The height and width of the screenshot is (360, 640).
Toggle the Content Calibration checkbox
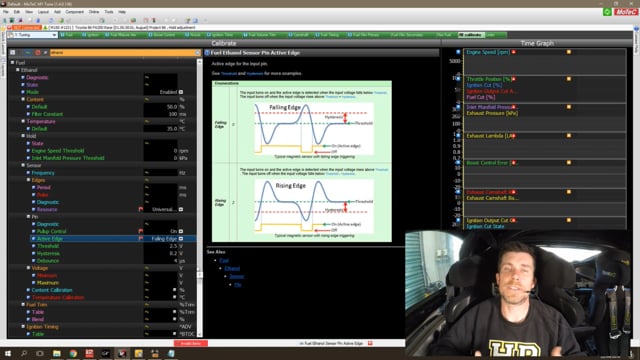[x=175, y=290]
